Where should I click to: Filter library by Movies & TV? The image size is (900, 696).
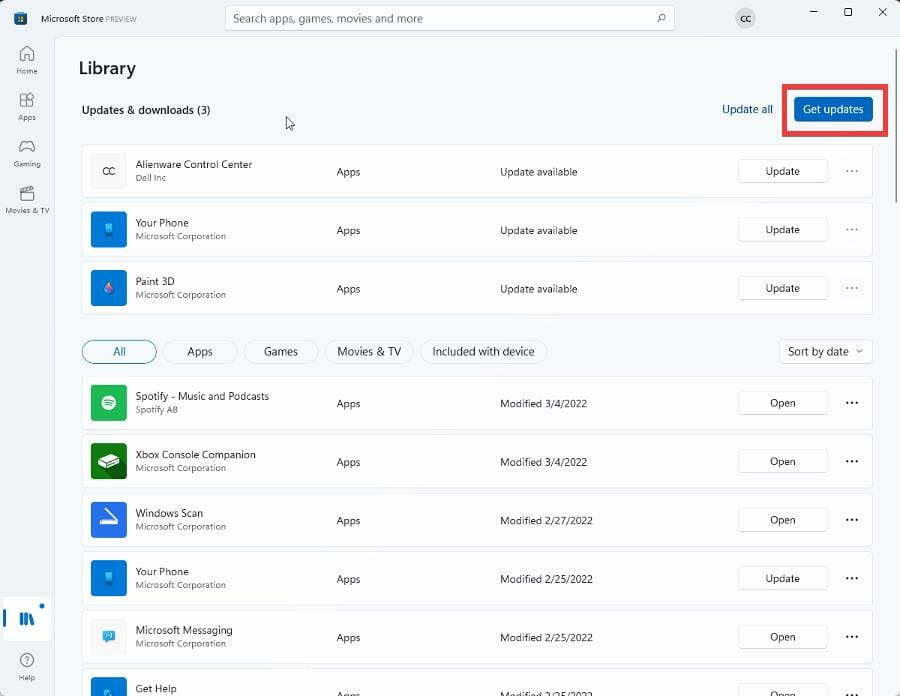tap(369, 352)
